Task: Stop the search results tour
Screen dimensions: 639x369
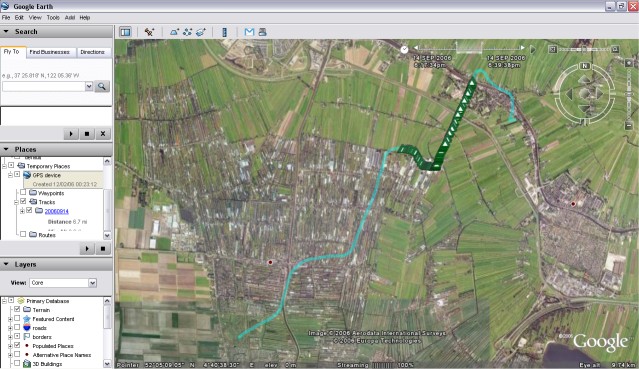Action: coord(87,134)
